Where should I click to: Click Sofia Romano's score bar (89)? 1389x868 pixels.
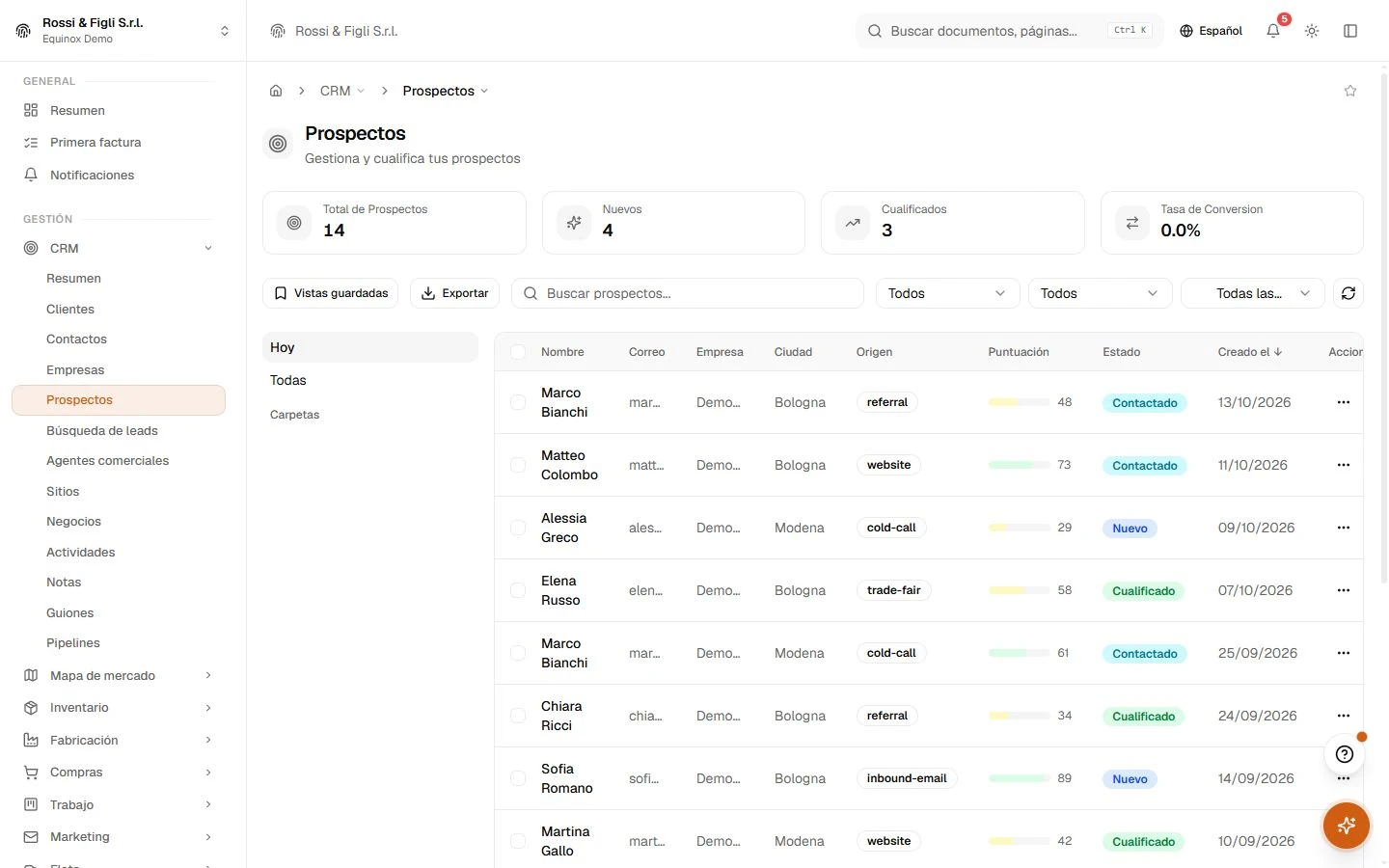pyautogui.click(x=1020, y=778)
